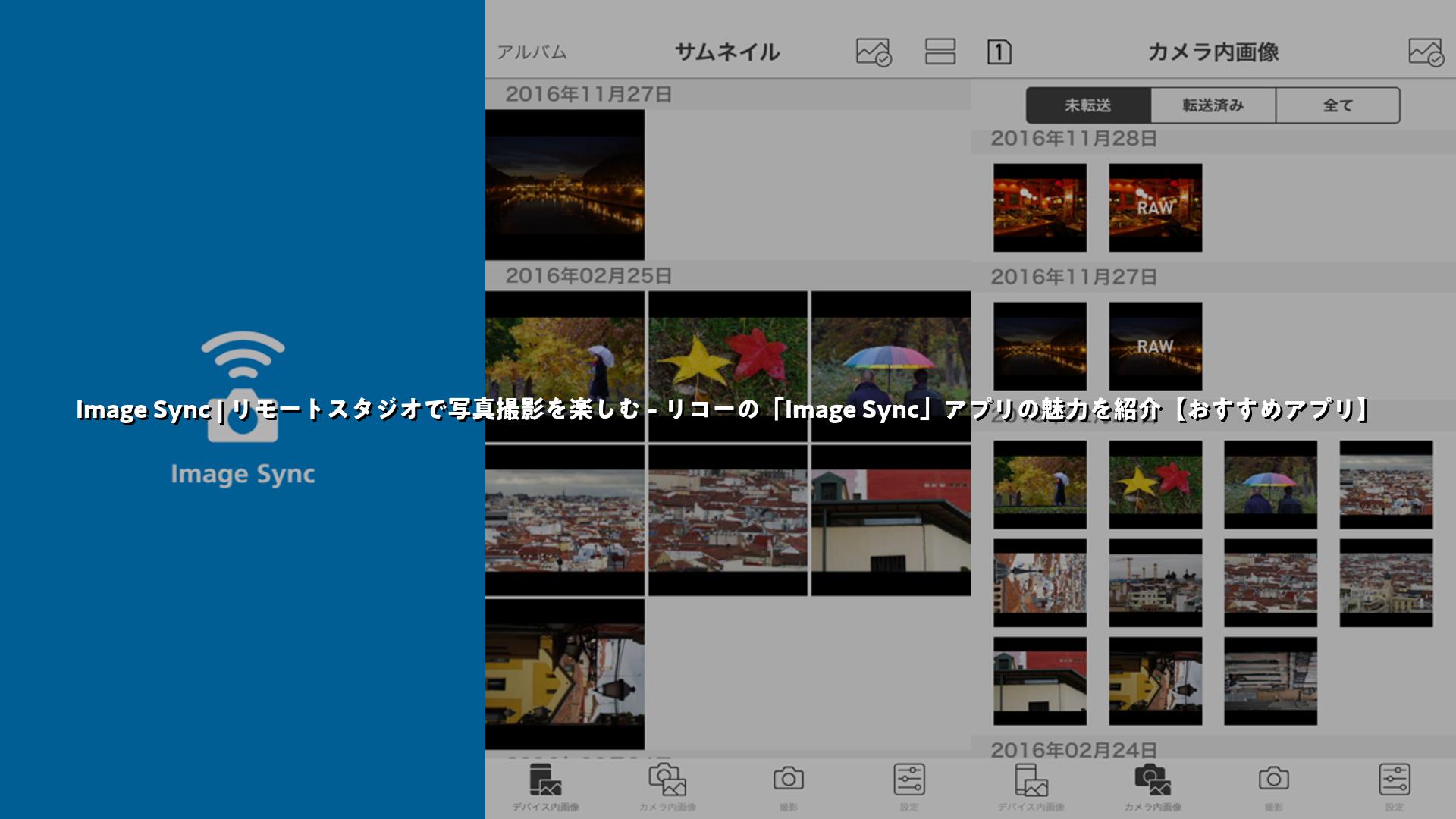The width and height of the screenshot is (1456, 819).
Task: Open rainbow umbrella thumbnail in サムネイル
Action: pos(891,366)
